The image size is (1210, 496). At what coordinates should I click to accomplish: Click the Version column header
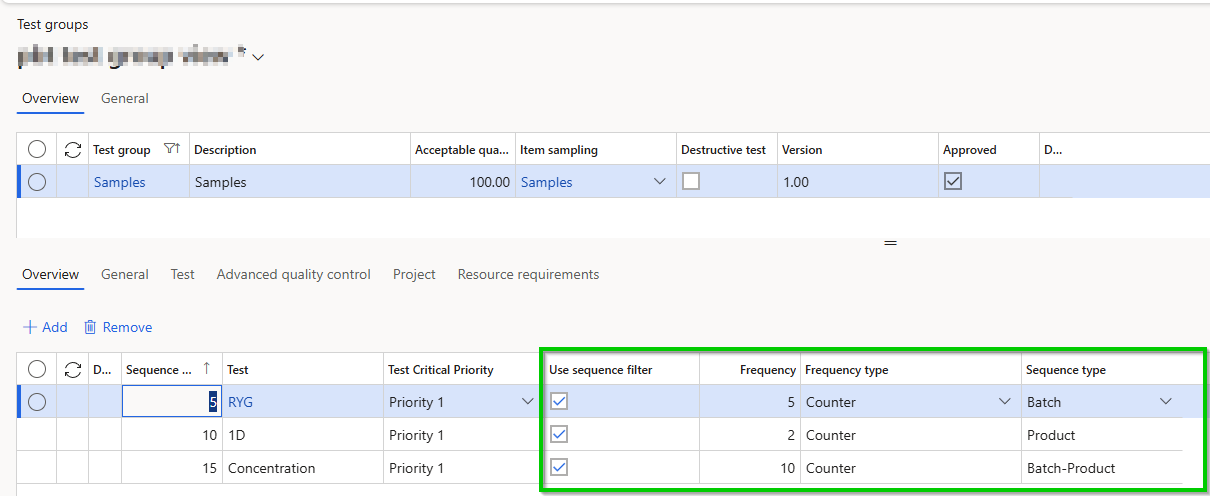click(802, 150)
